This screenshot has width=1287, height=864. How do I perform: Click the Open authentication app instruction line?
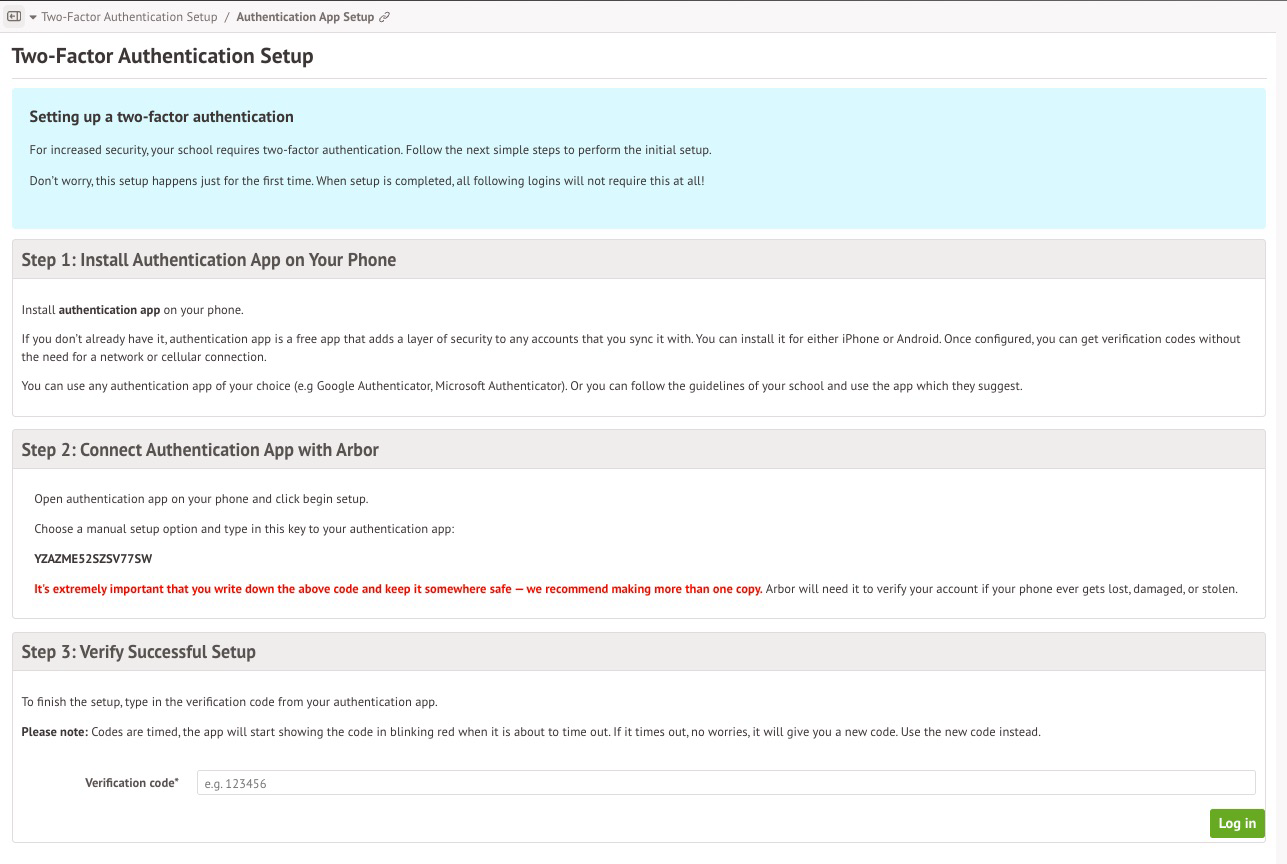201,499
